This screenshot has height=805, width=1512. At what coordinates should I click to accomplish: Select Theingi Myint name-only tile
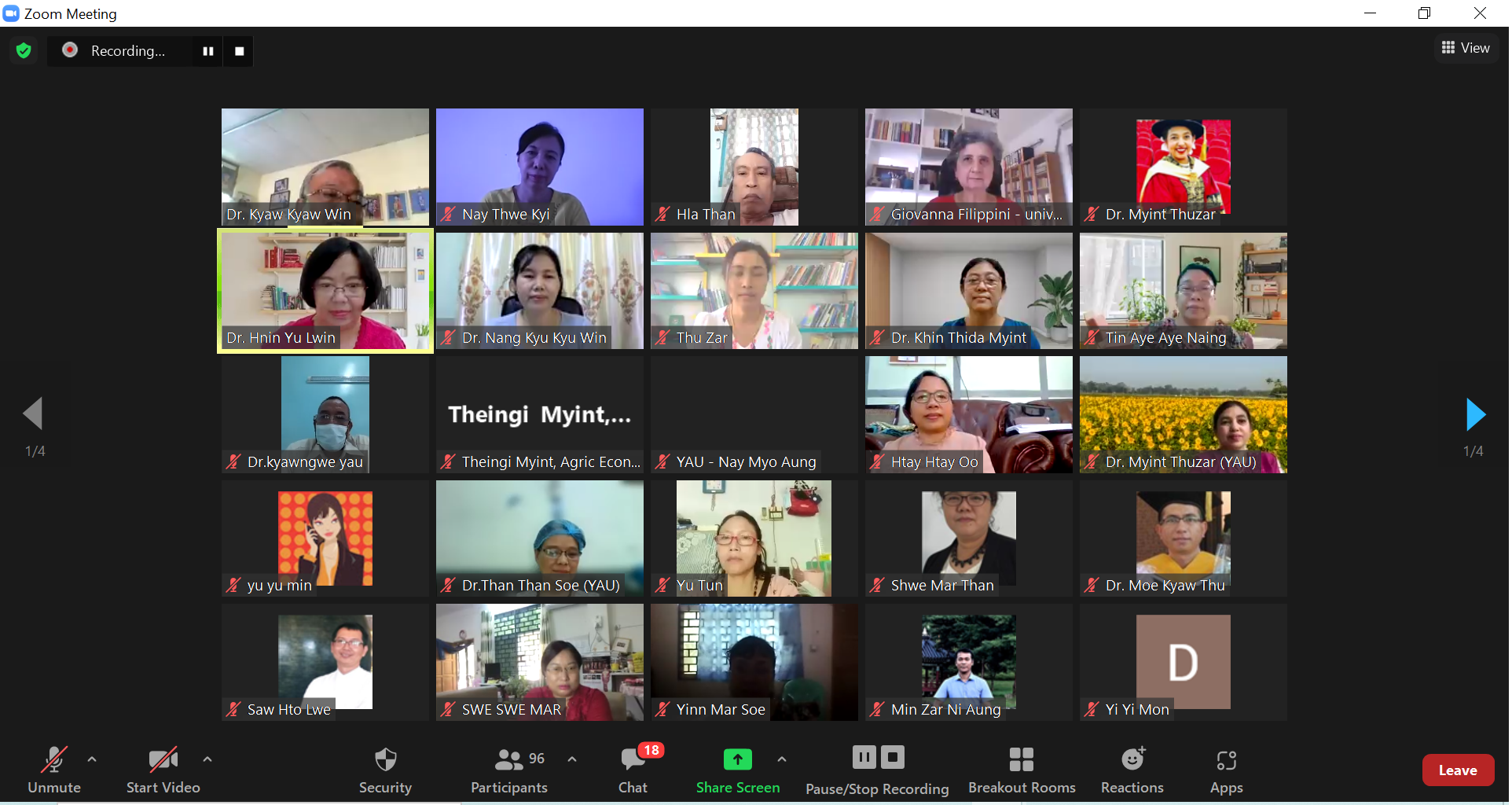click(x=539, y=415)
